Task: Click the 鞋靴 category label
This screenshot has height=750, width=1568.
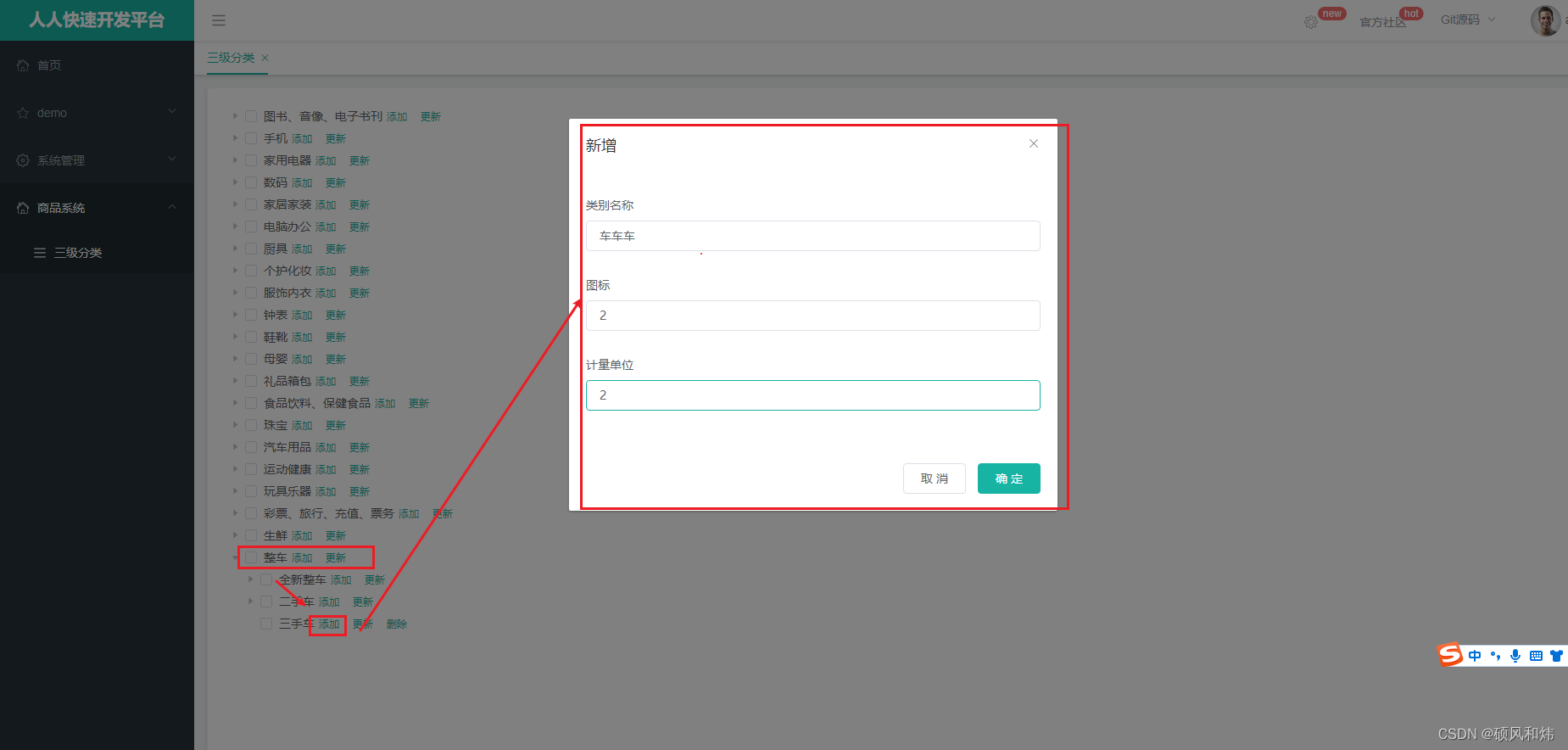Action: (x=276, y=337)
